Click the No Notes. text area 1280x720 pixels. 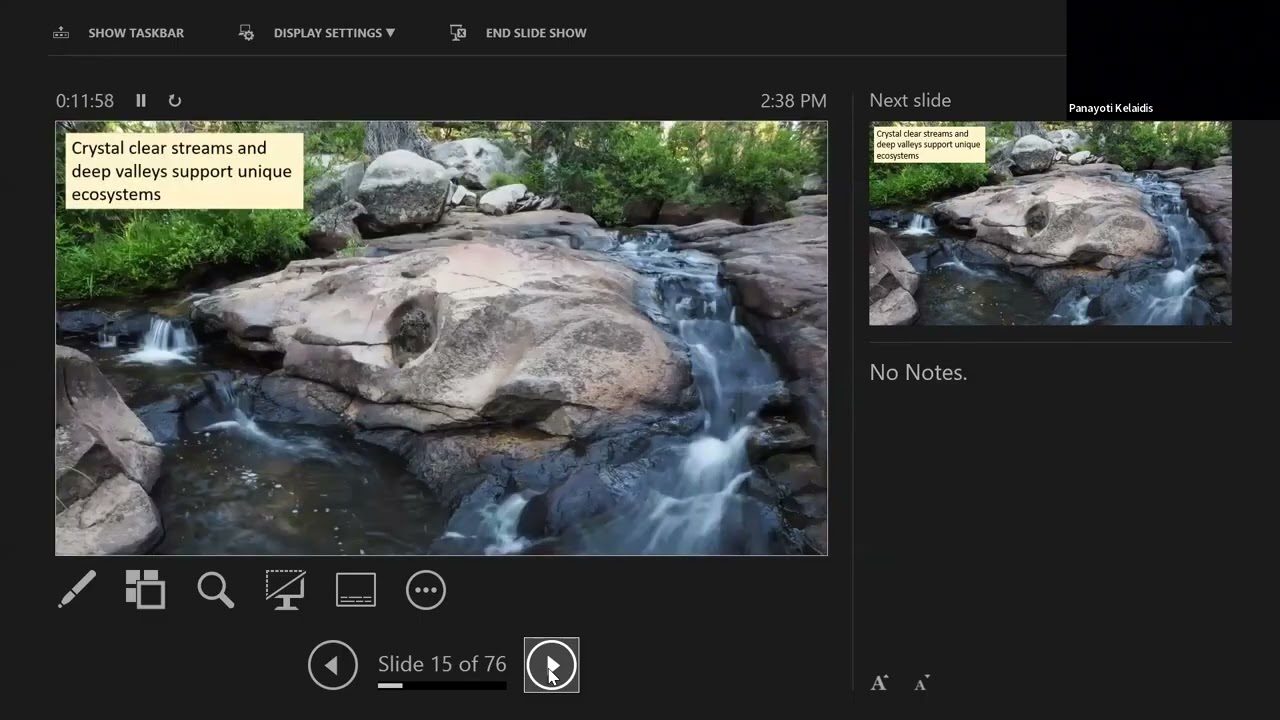point(918,372)
